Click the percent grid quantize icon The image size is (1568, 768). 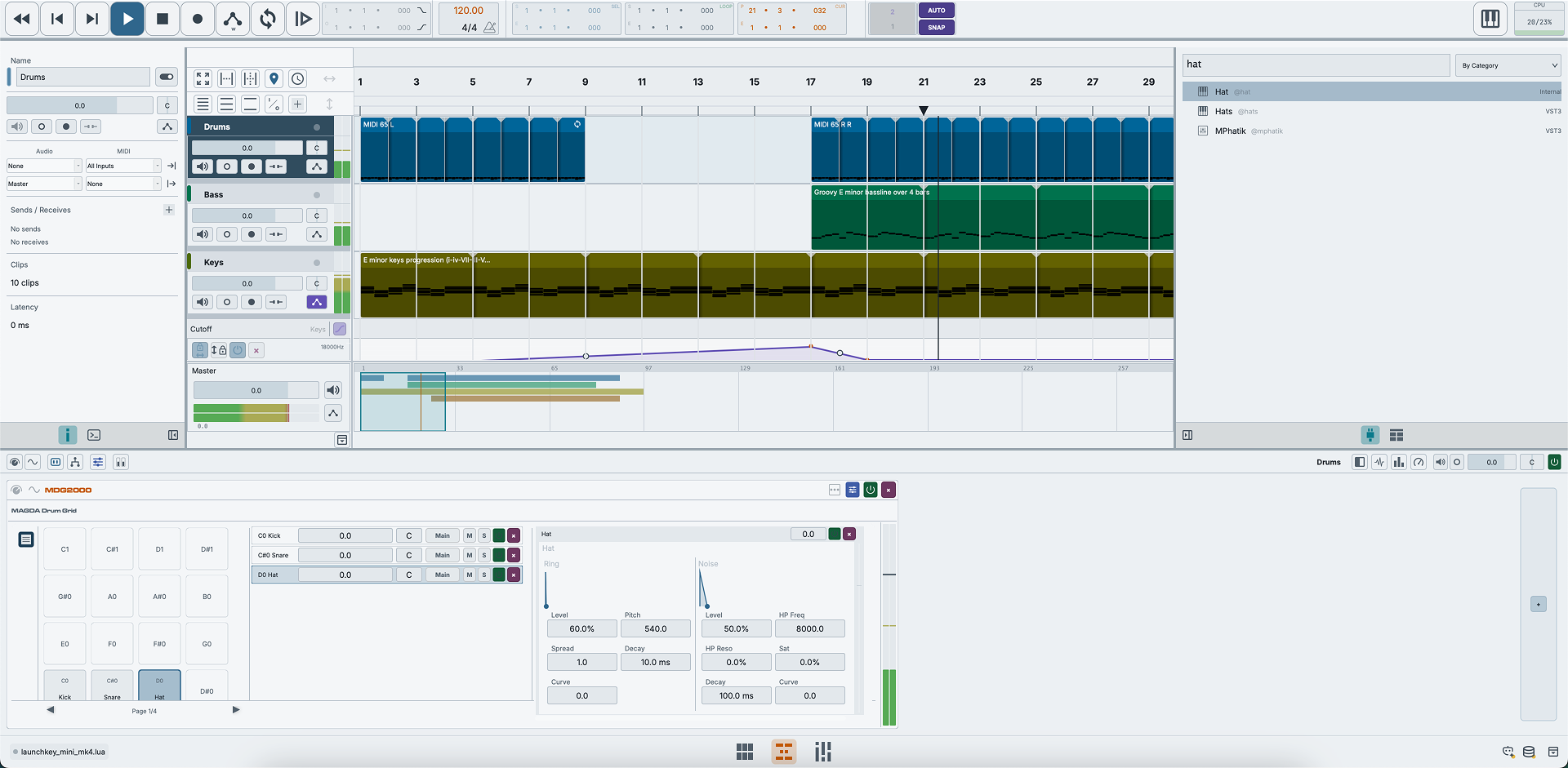(274, 104)
